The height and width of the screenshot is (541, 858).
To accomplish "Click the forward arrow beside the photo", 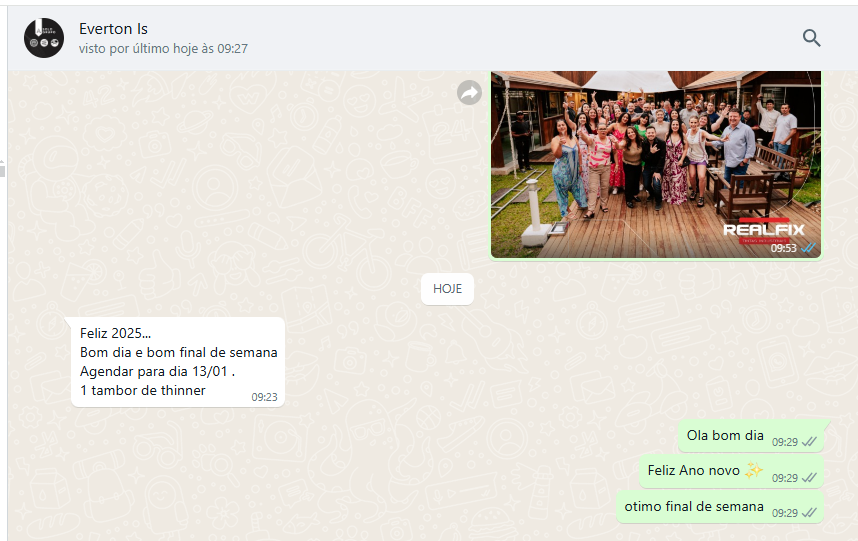I will 469,93.
